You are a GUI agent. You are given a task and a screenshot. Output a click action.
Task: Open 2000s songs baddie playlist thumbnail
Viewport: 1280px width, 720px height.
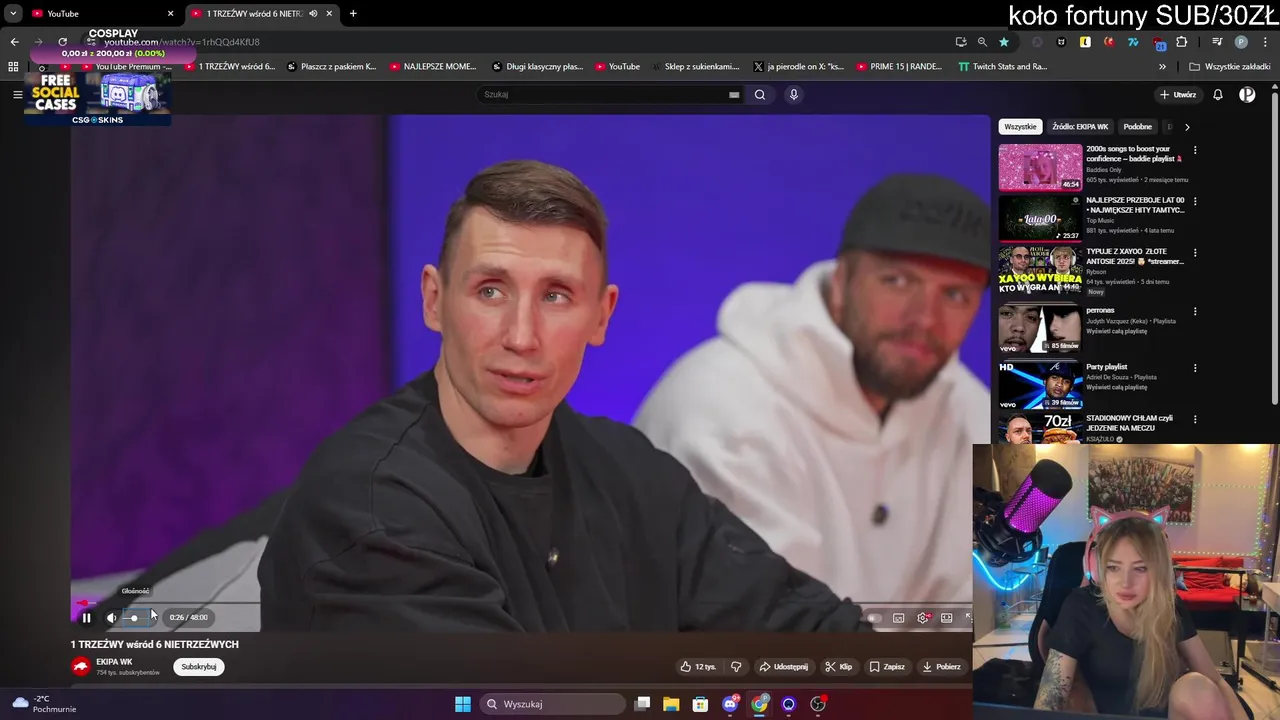tap(1040, 167)
